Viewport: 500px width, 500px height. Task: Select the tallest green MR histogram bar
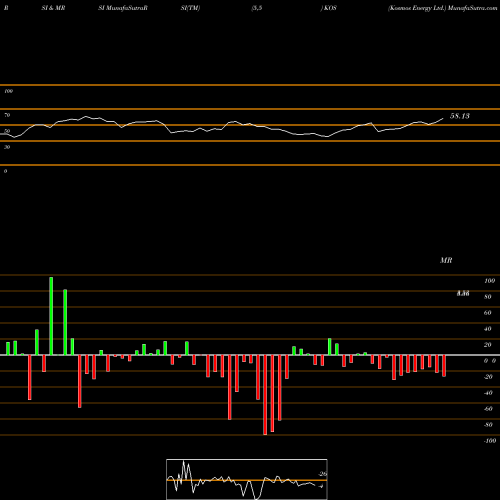[x=51, y=316]
